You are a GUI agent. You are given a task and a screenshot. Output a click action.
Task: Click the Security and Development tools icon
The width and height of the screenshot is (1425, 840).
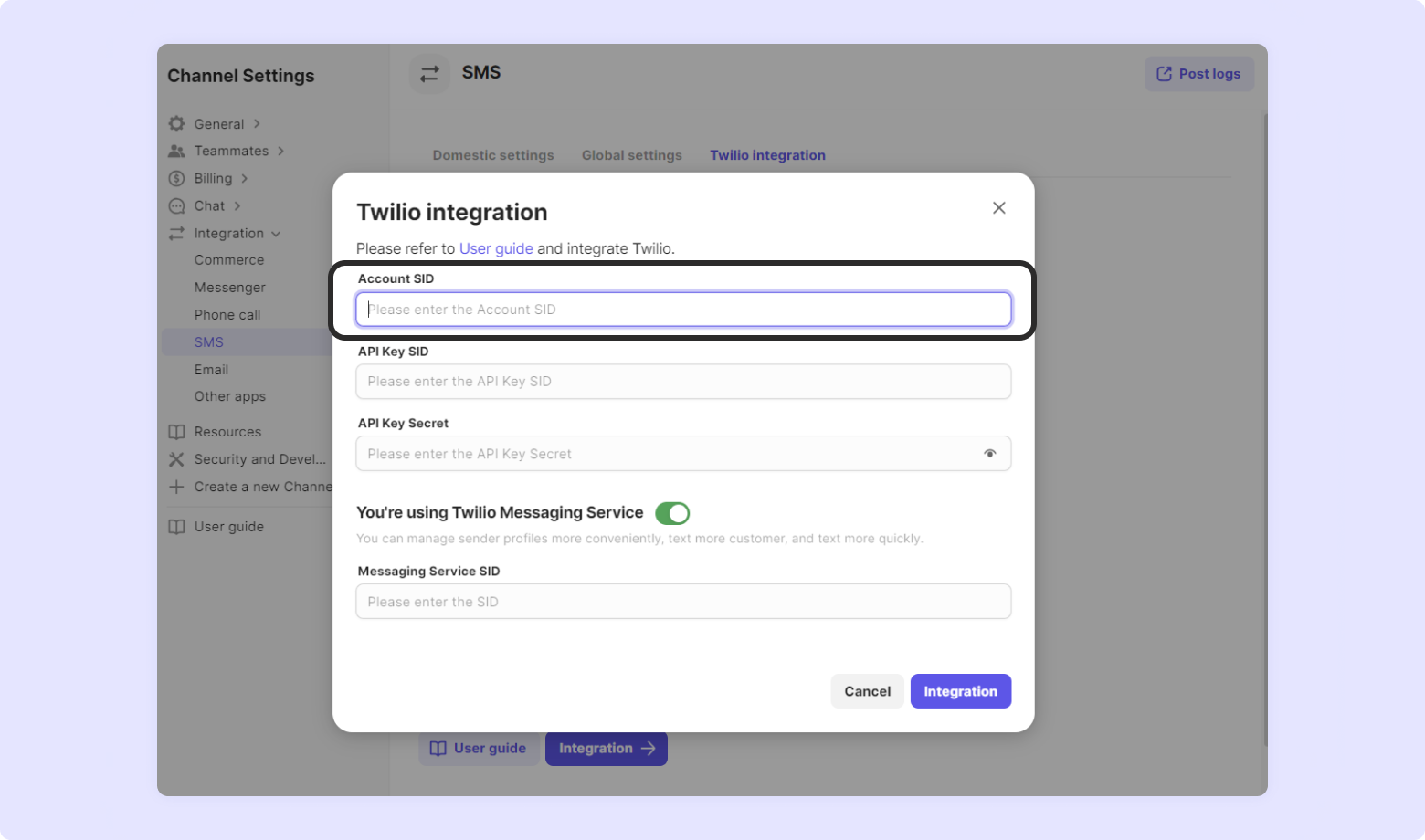(176, 459)
